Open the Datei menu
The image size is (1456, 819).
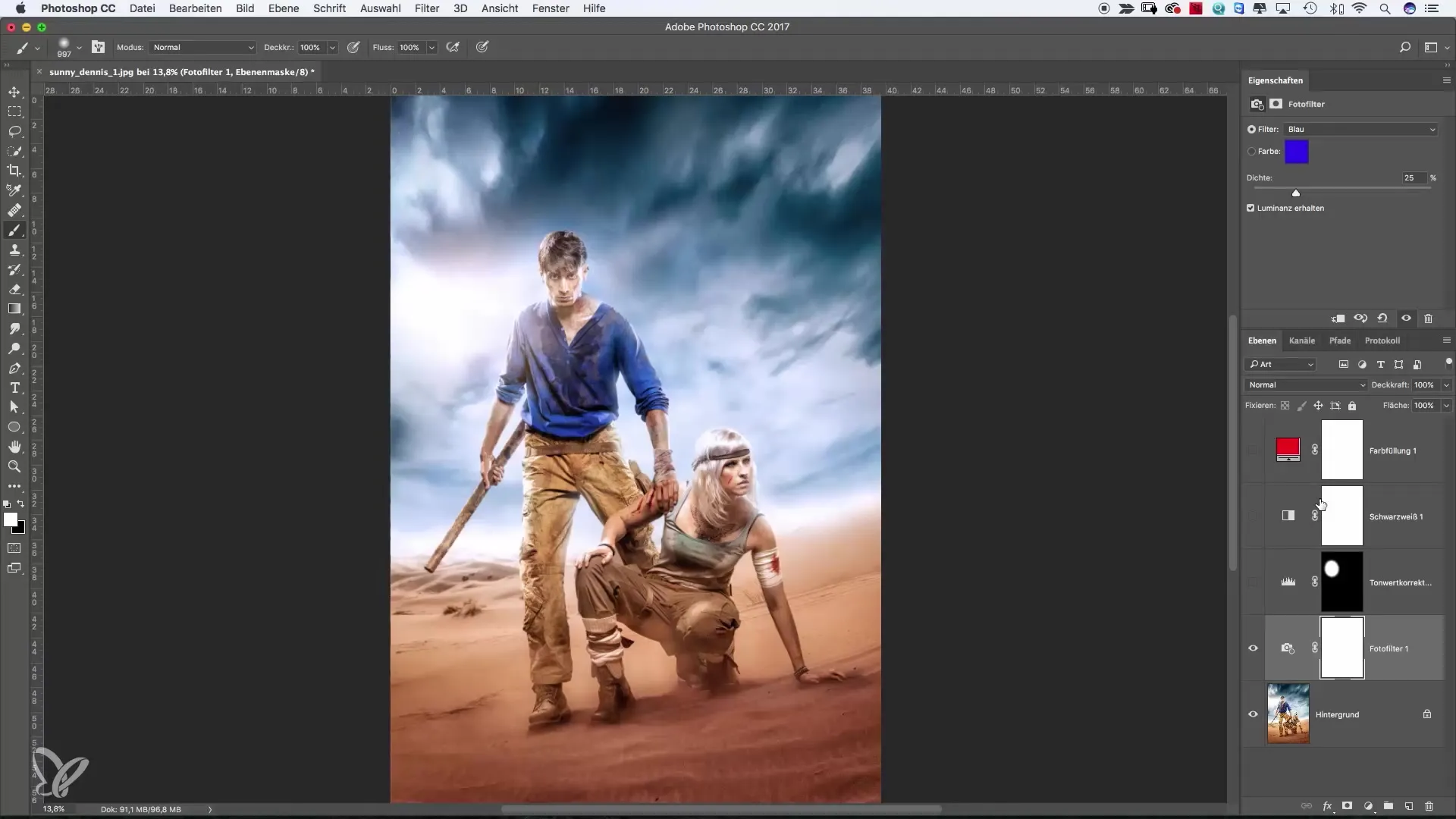142,8
